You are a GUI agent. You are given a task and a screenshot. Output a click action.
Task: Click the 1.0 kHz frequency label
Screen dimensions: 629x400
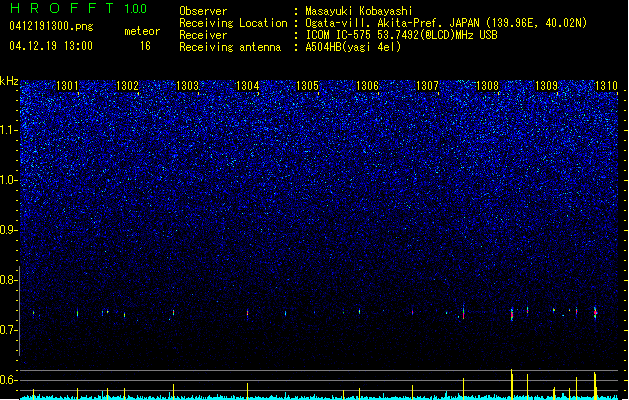tap(9, 181)
